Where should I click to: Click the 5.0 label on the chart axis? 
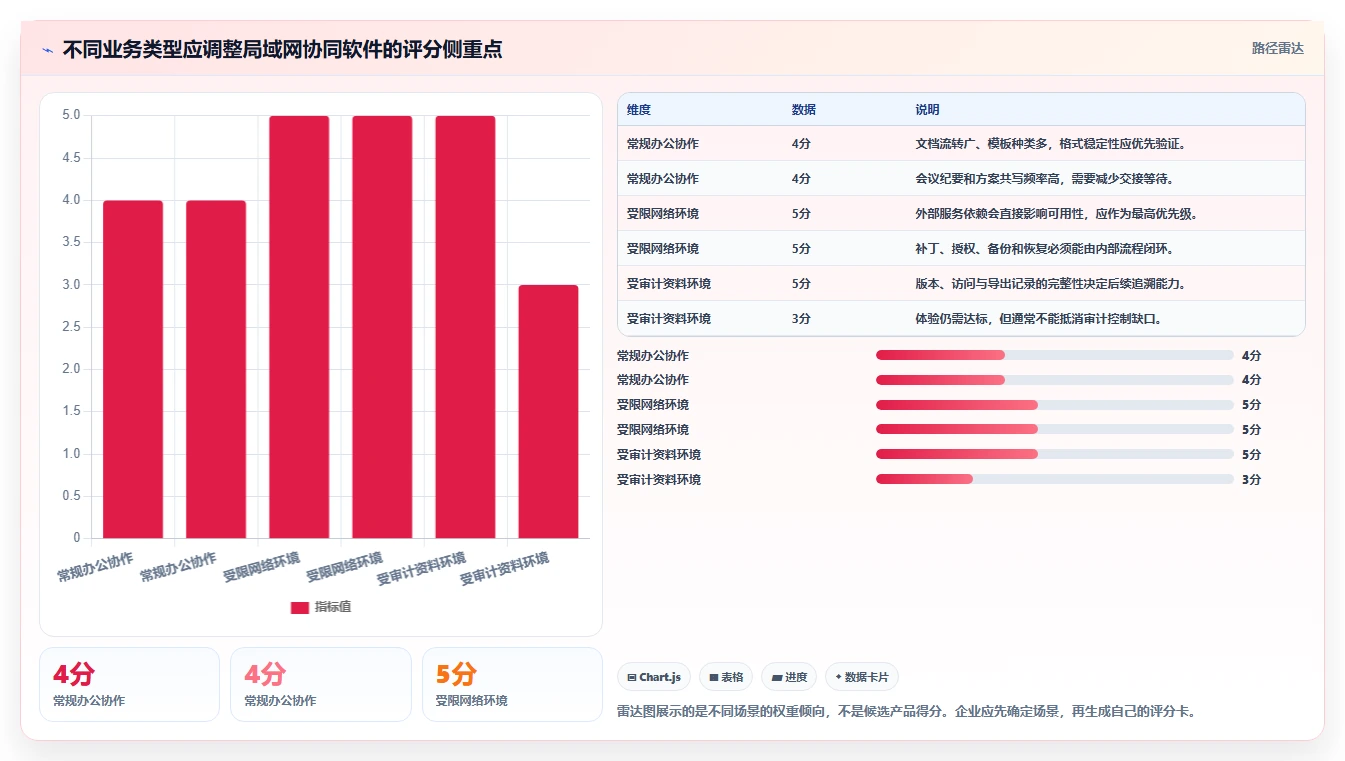71,115
